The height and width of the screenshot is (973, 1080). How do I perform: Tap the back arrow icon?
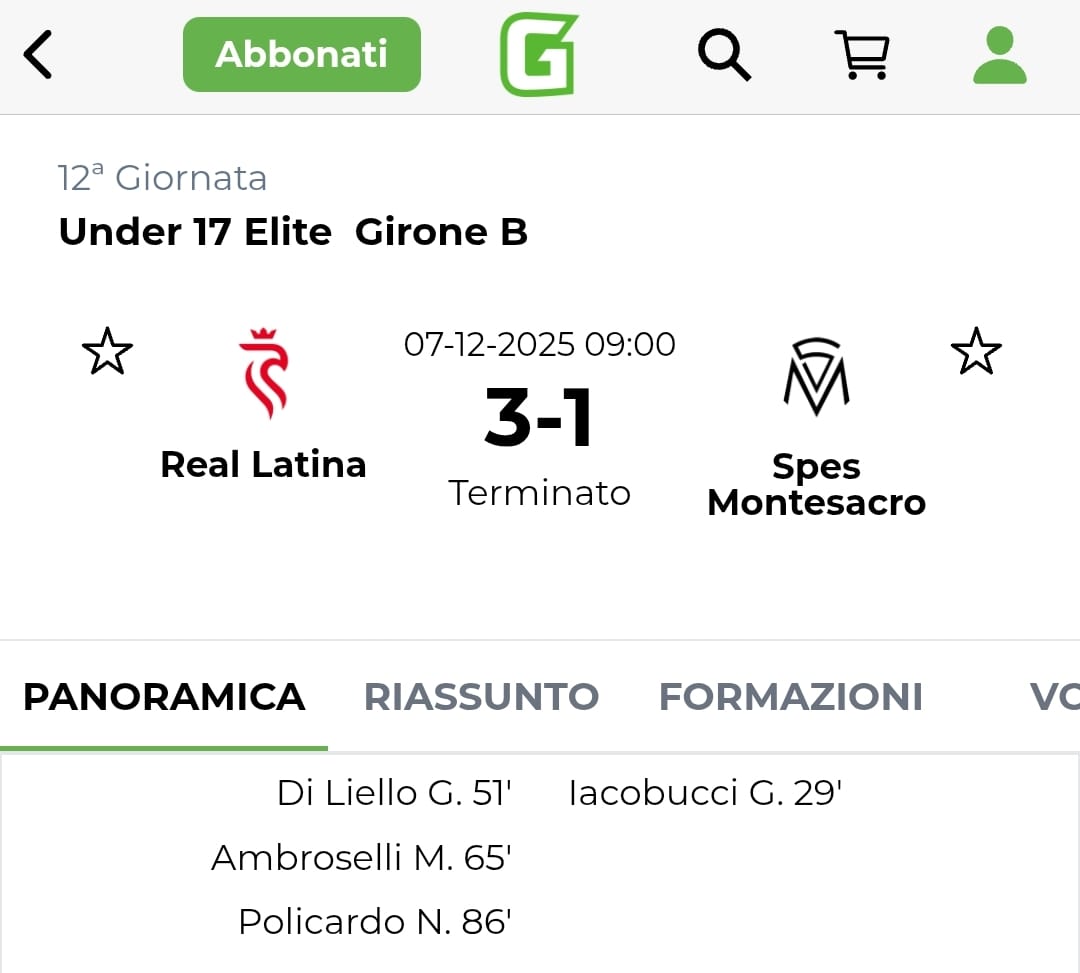pos(38,55)
